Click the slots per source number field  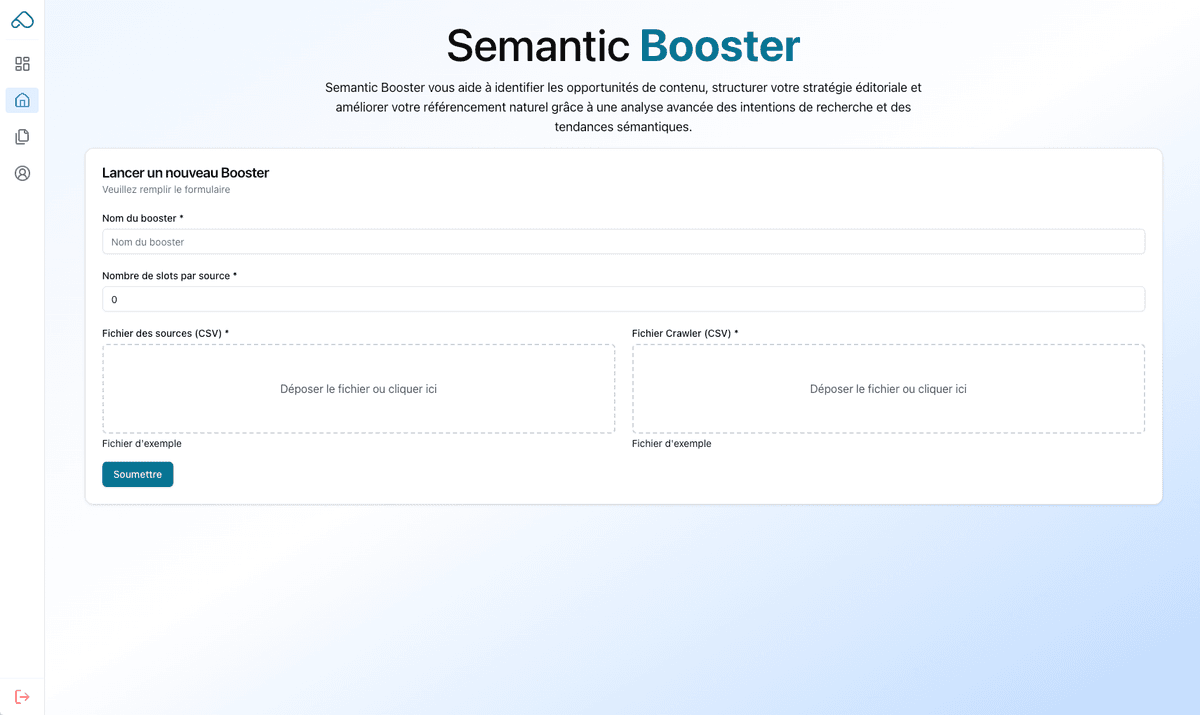pos(623,299)
